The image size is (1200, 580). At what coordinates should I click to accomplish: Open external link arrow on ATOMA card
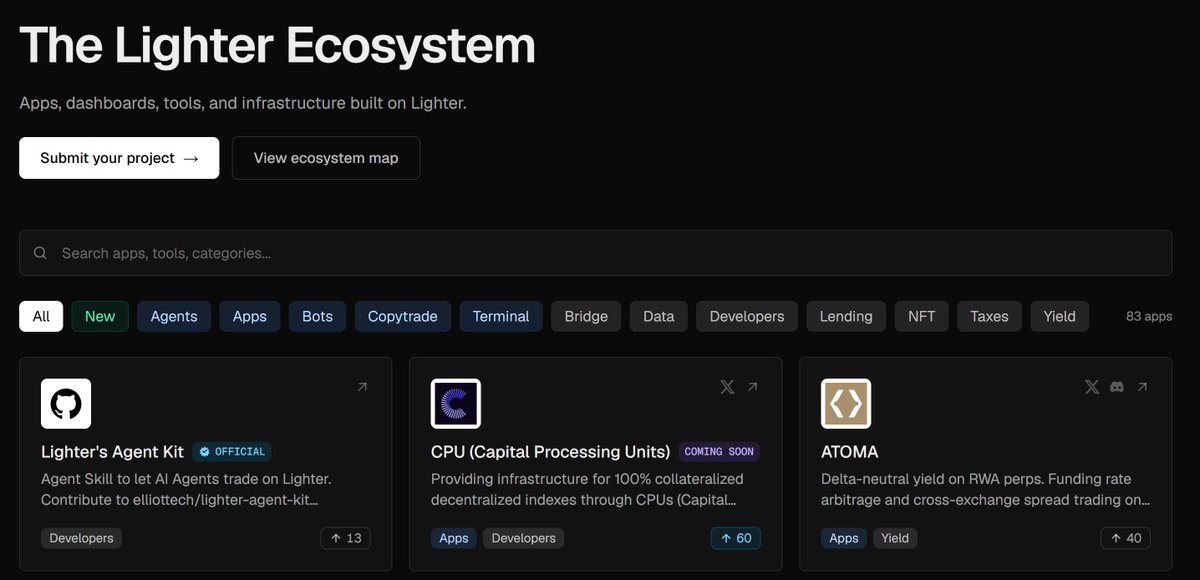tap(1142, 387)
